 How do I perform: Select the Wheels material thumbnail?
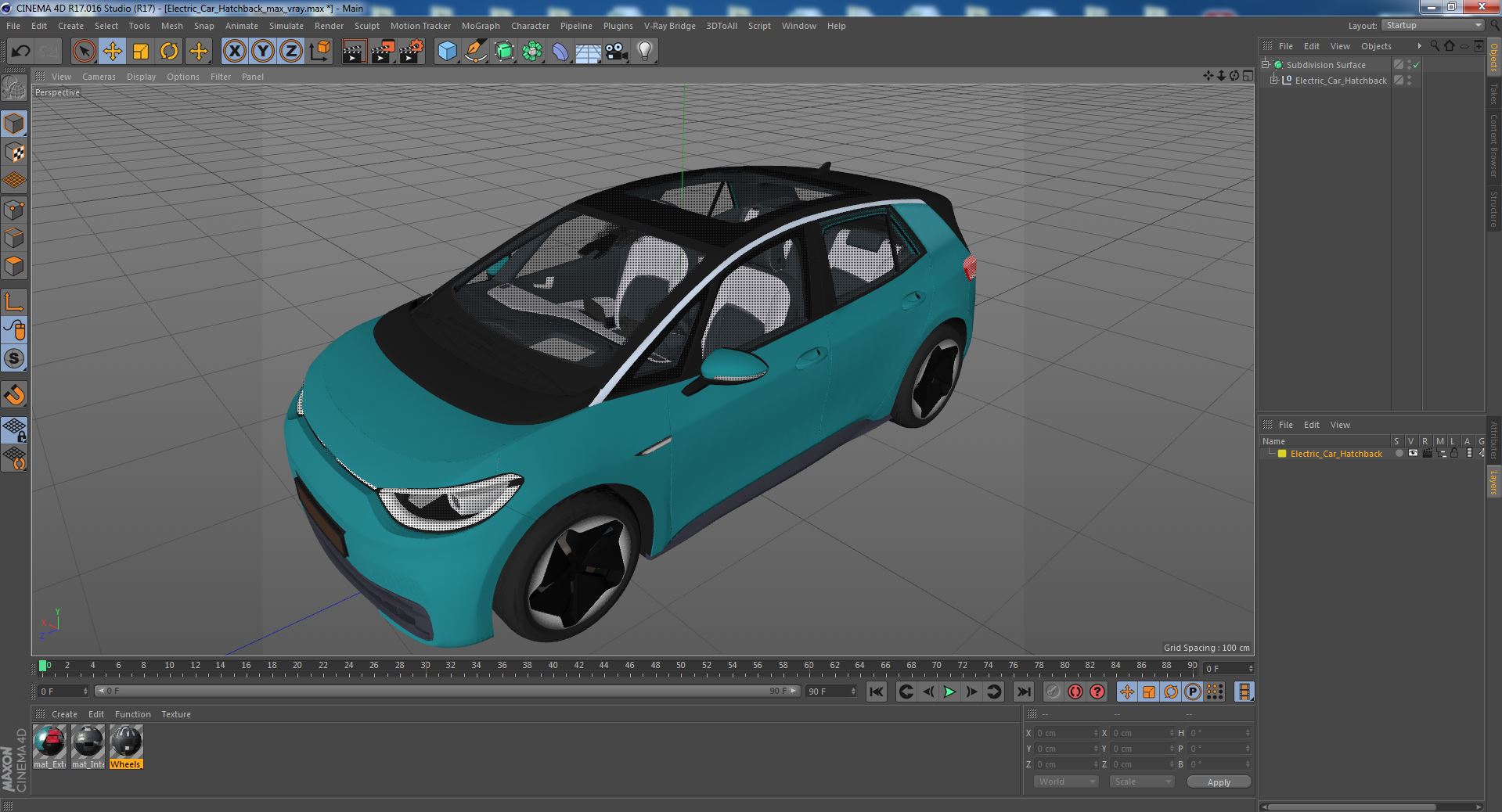(126, 746)
